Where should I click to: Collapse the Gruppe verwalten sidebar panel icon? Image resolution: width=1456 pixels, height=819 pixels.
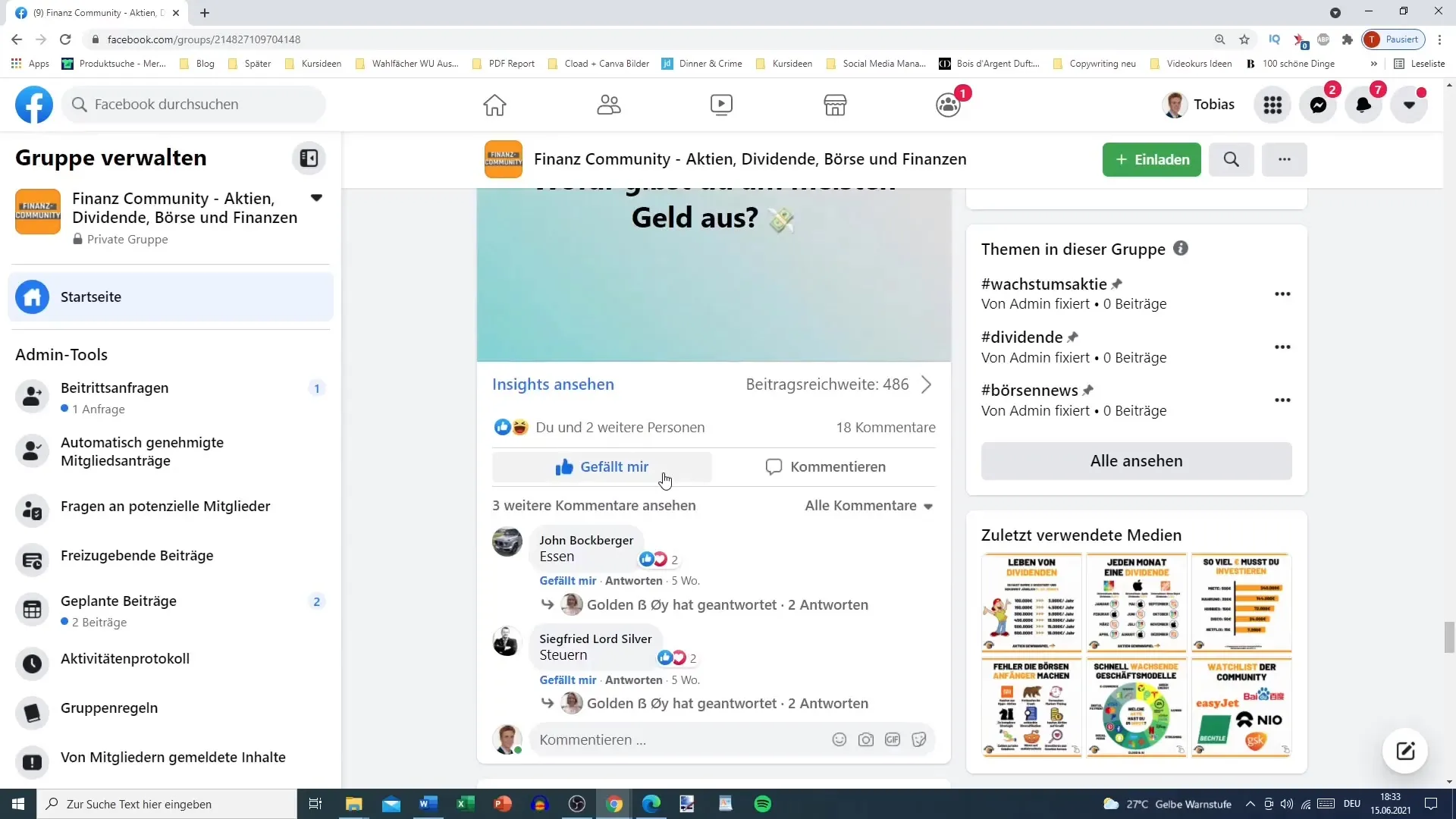309,158
